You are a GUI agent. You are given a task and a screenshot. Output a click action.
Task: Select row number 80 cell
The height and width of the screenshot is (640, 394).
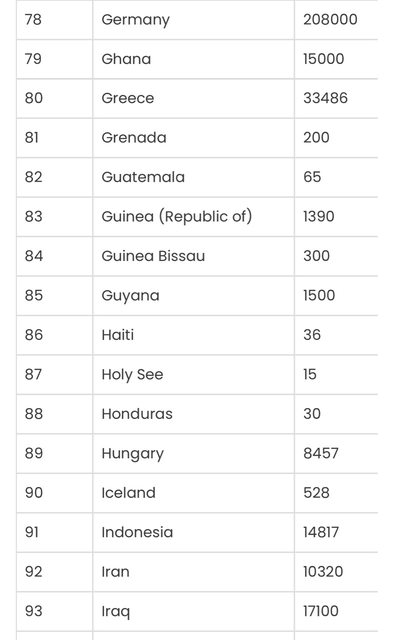(x=54, y=98)
